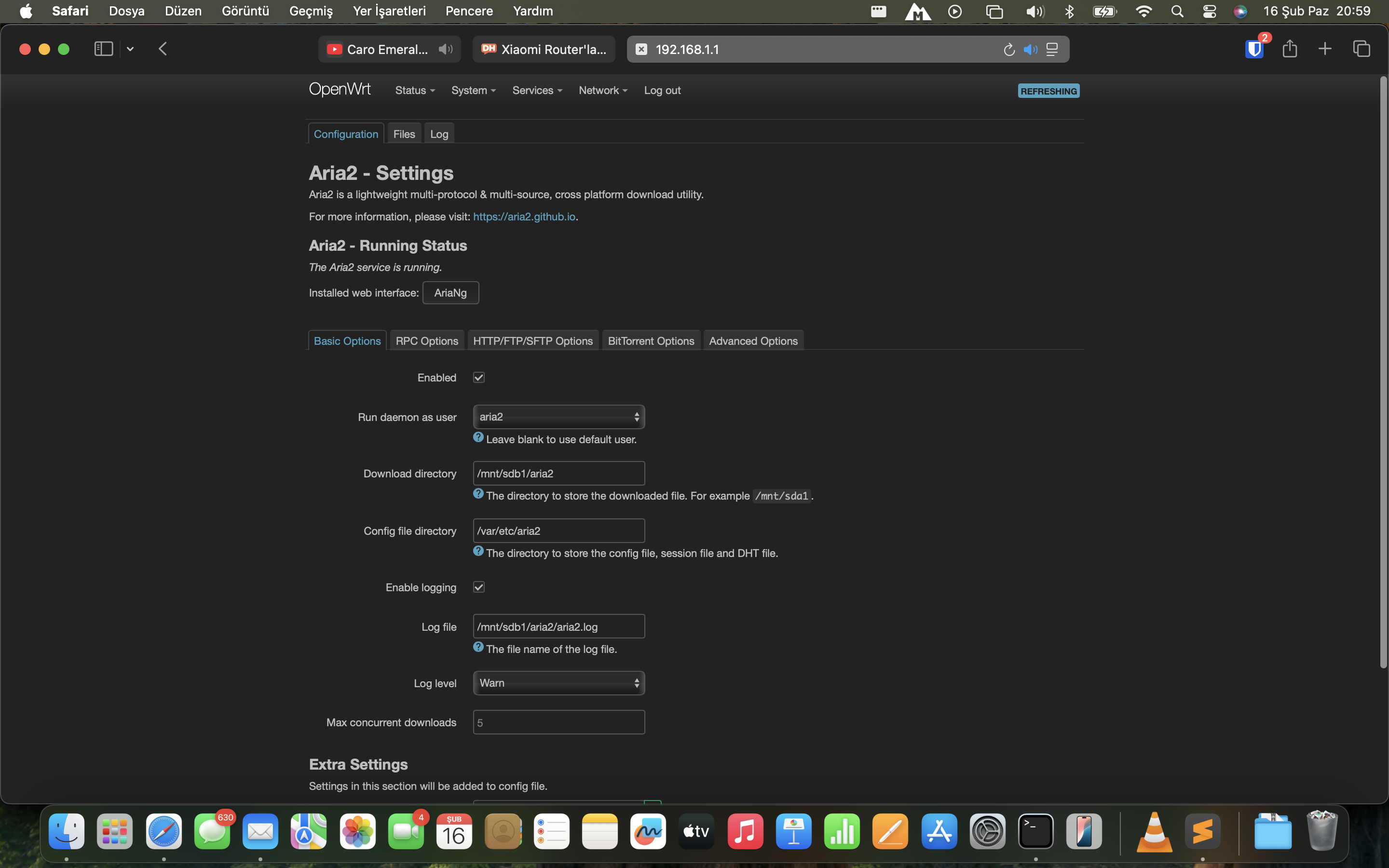
Task: Click the Max concurrent downloads field
Action: 558,723
